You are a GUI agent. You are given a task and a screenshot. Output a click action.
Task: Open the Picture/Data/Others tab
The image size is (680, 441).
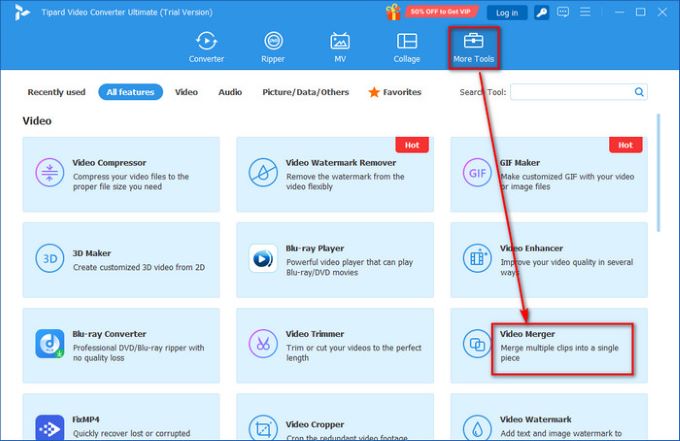(305, 92)
